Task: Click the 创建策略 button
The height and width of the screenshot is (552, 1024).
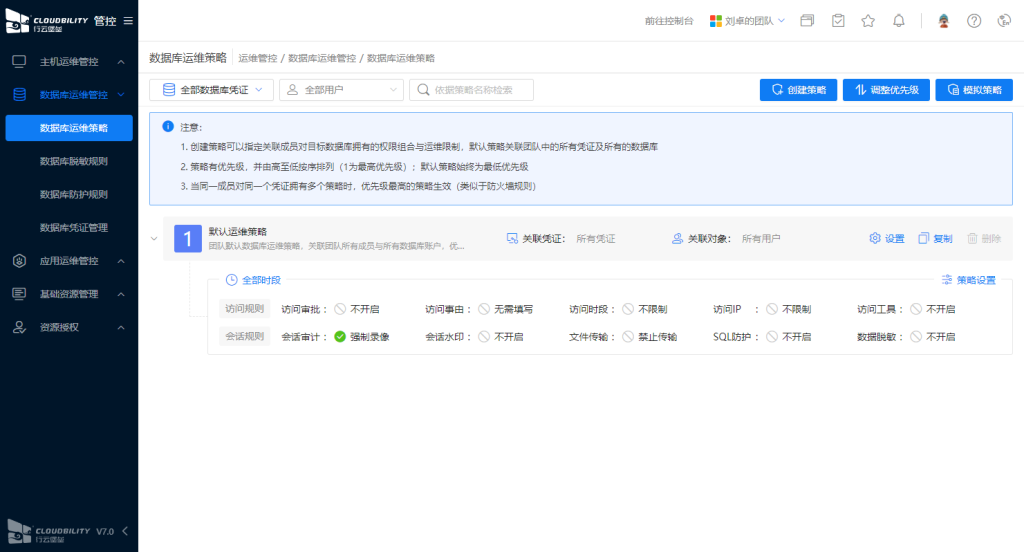Action: 797,90
